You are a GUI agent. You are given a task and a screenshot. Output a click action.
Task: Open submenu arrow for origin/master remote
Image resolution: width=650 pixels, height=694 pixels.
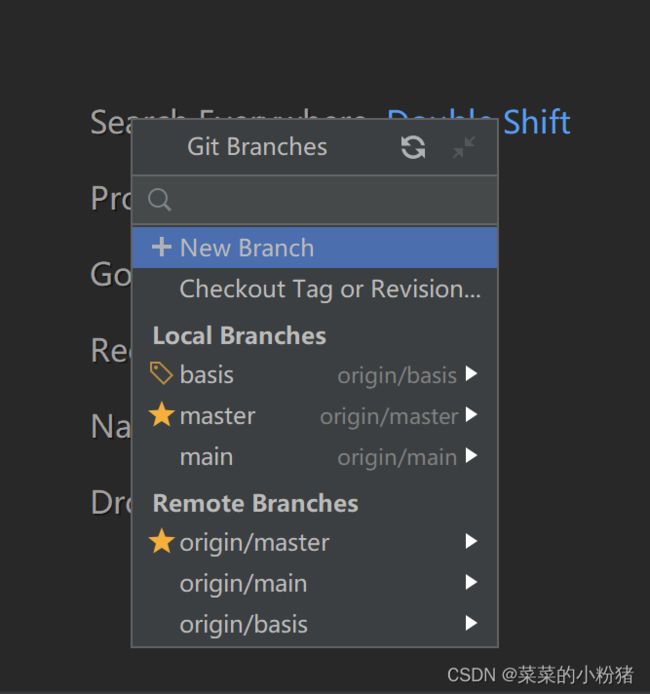click(471, 541)
